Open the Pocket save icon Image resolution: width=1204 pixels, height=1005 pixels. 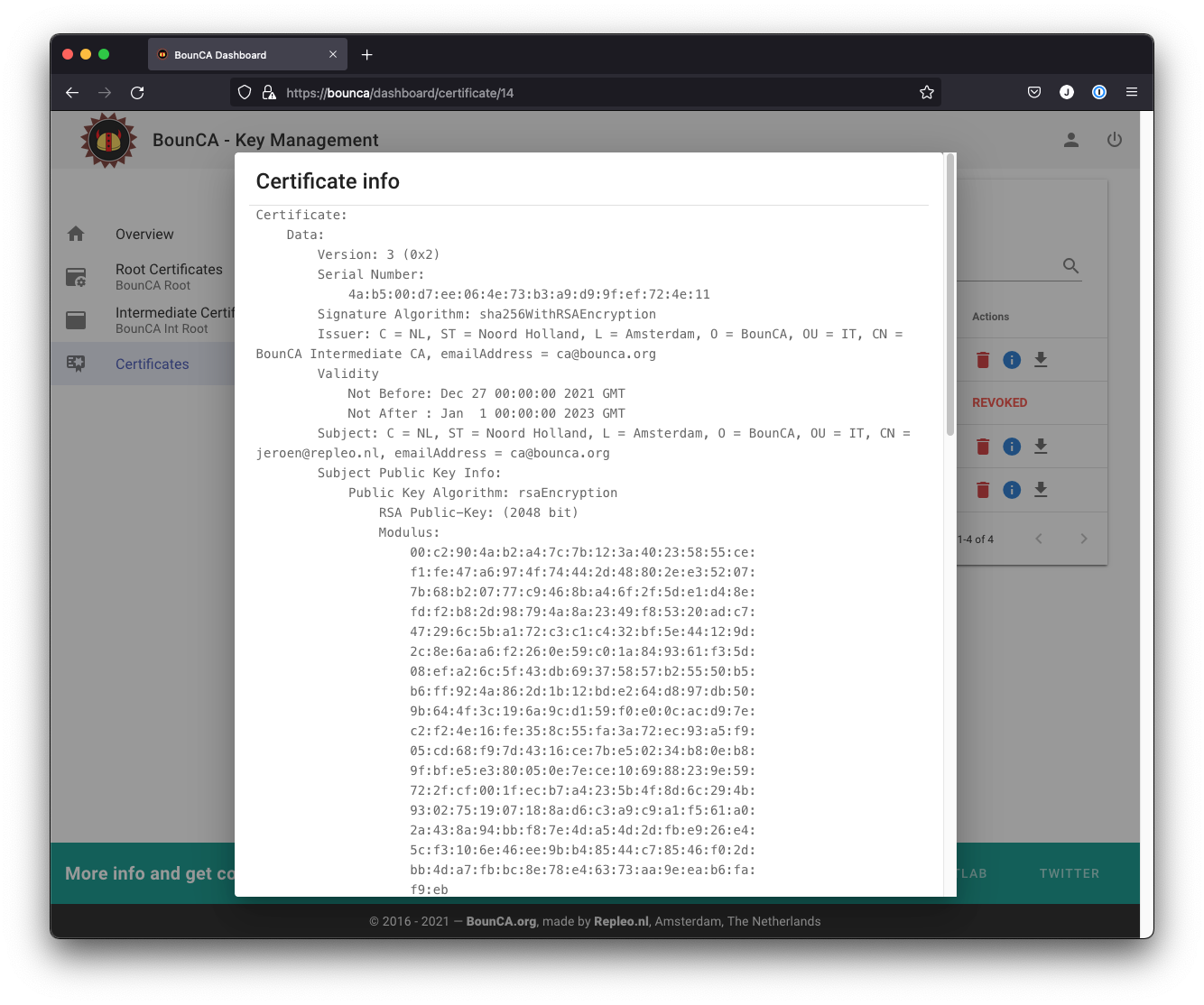(x=1034, y=92)
